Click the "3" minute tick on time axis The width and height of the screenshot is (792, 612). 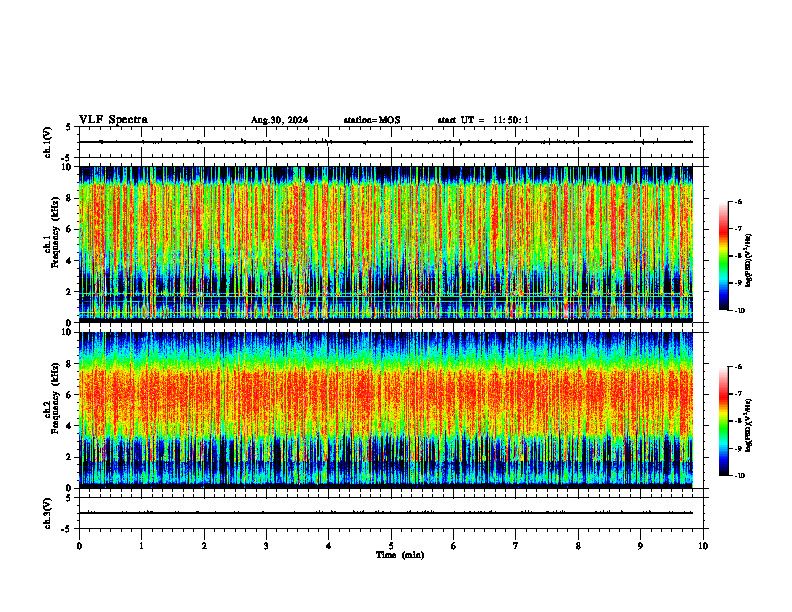266,546
